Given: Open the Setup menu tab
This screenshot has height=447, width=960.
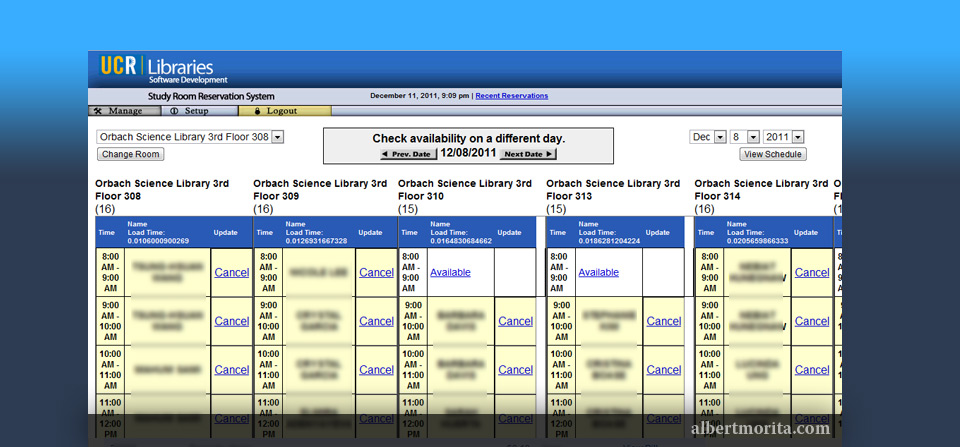Looking at the screenshot, I should (x=190, y=111).
